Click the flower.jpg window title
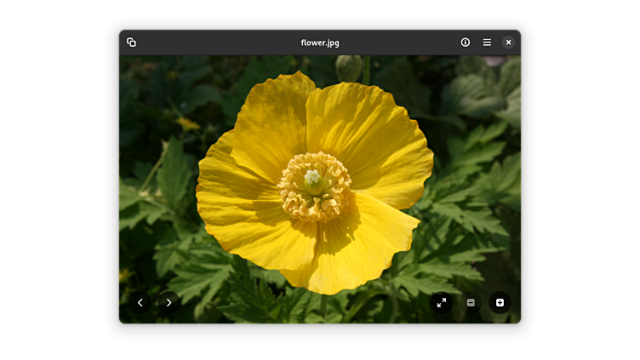 tap(320, 43)
